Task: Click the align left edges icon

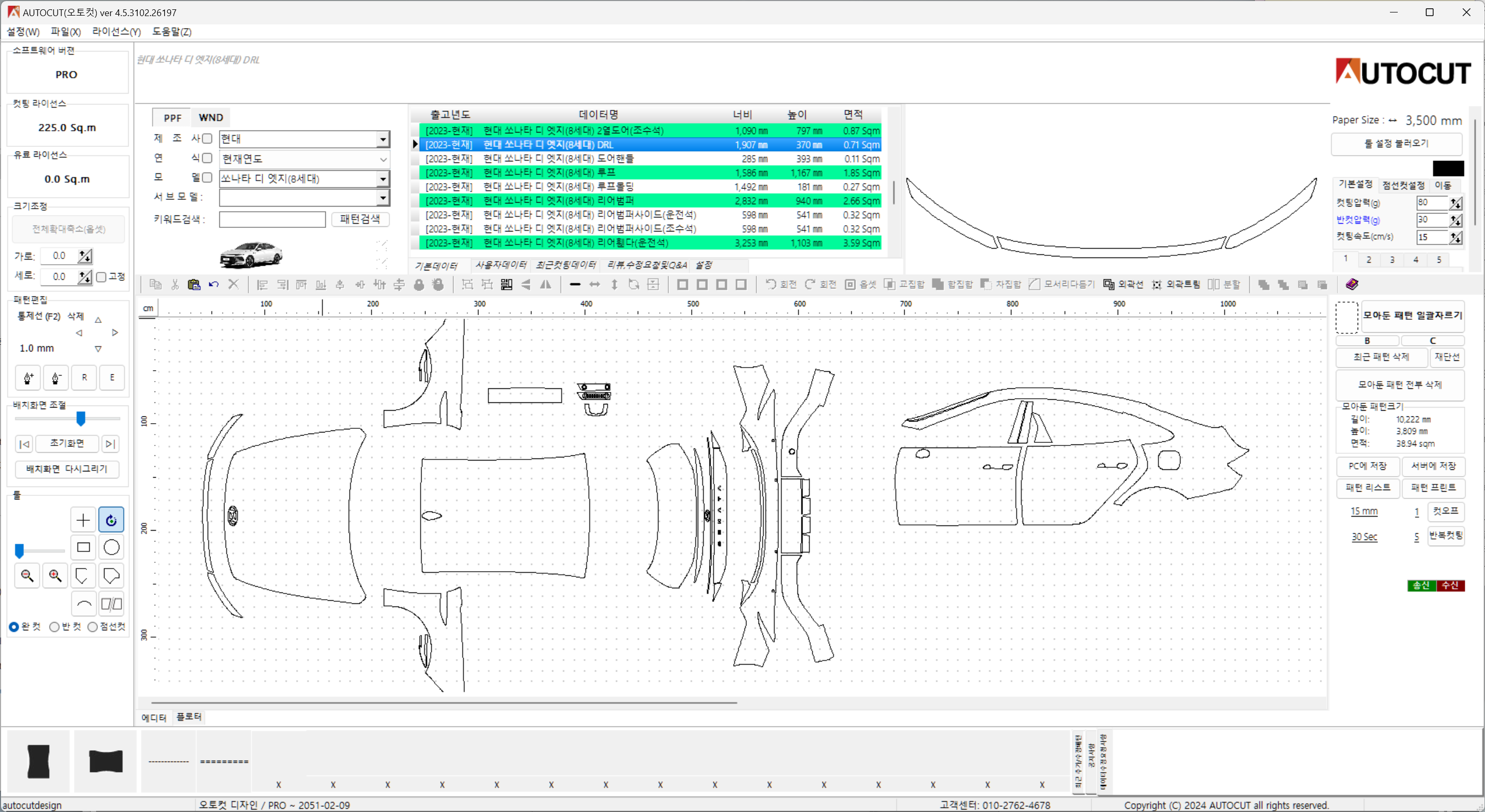Action: pos(262,284)
